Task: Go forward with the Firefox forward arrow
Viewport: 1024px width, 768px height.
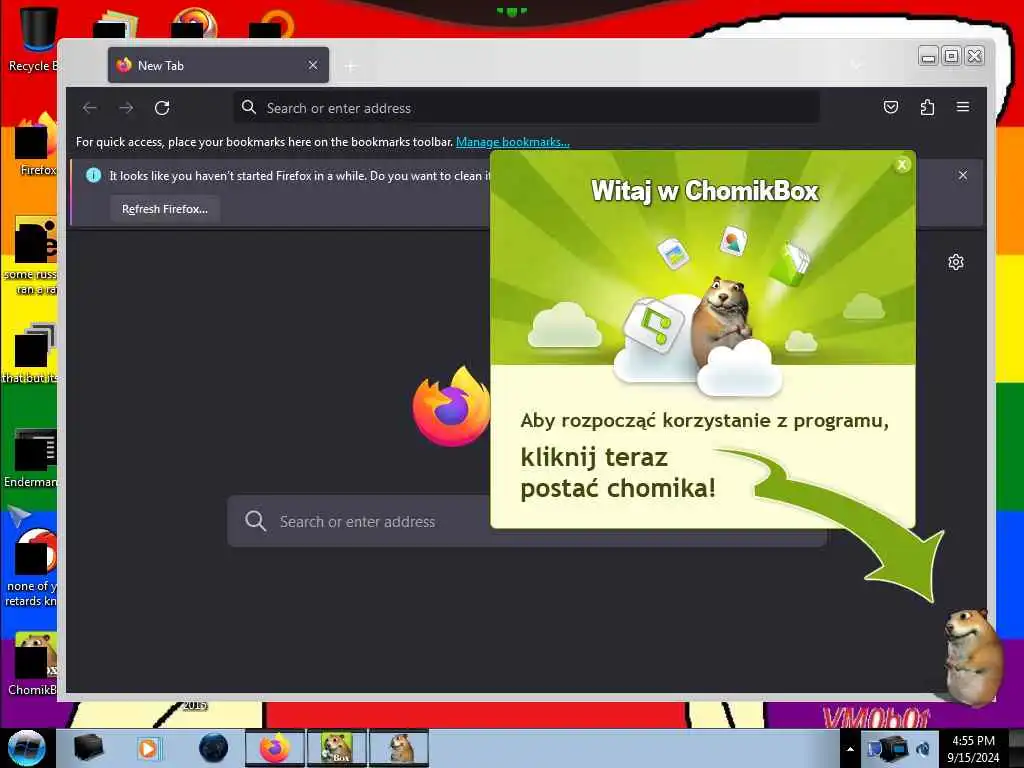Action: tap(126, 108)
